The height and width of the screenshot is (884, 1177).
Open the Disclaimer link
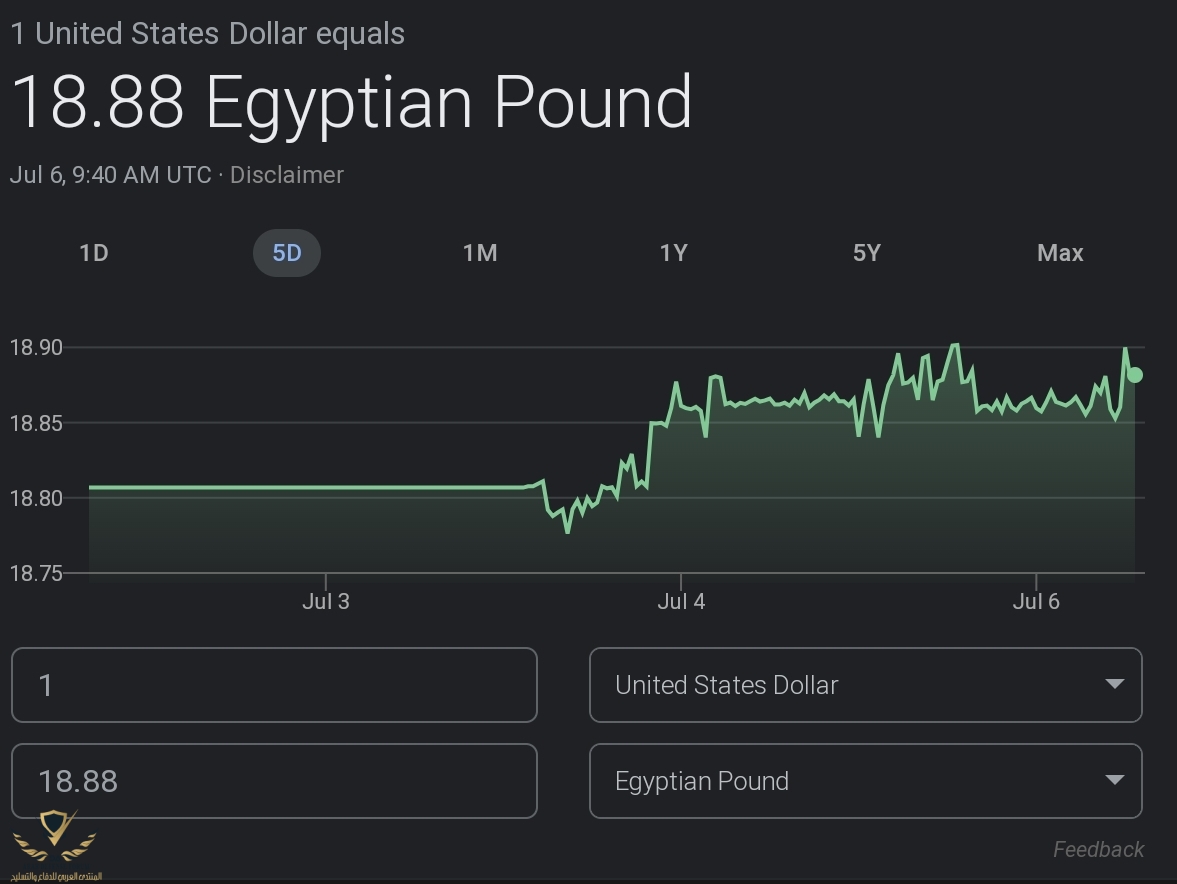(287, 175)
